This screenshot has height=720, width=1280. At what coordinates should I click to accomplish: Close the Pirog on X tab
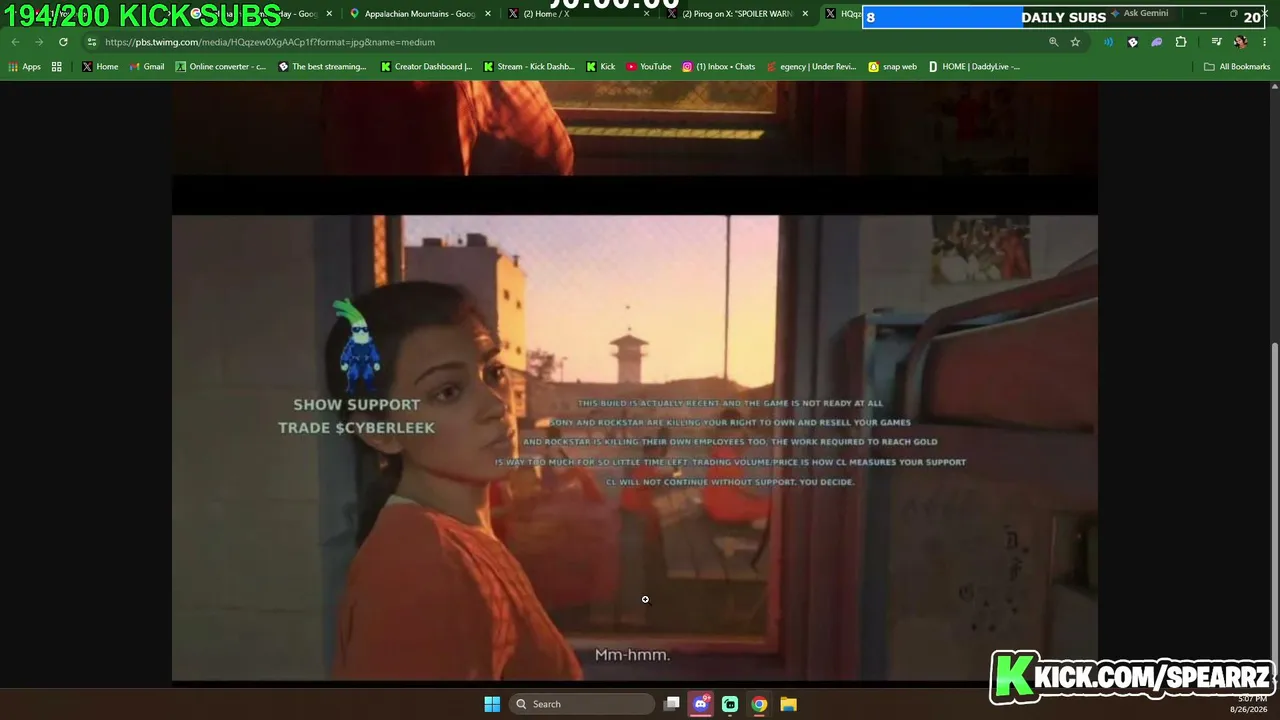coord(805,14)
